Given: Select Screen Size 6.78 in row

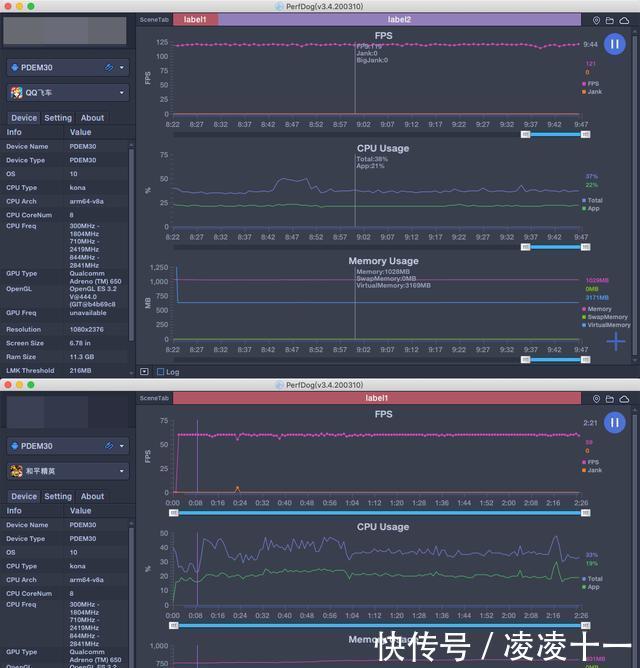Looking at the screenshot, I should [64, 343].
